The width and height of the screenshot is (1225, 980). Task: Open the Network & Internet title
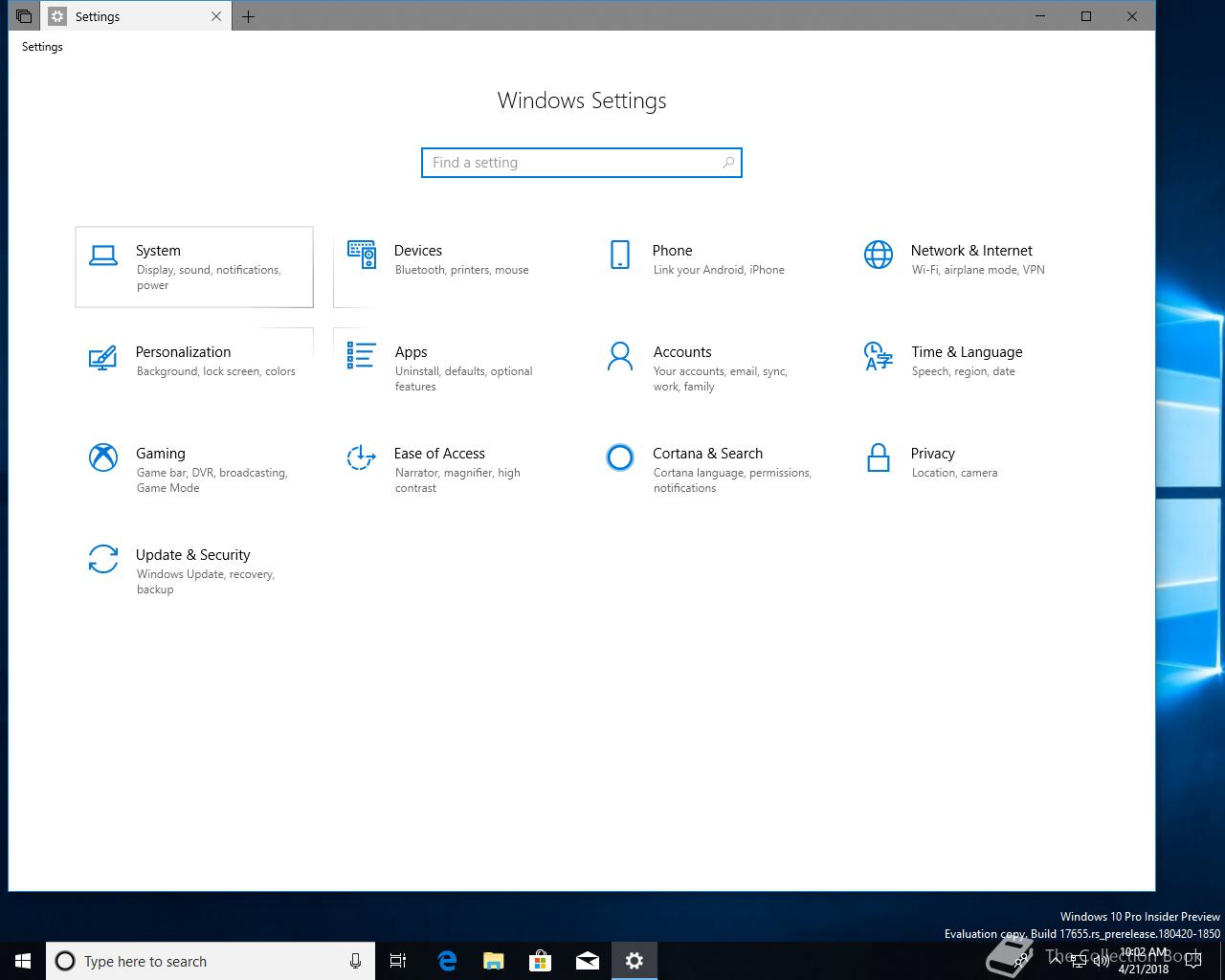[x=971, y=251]
